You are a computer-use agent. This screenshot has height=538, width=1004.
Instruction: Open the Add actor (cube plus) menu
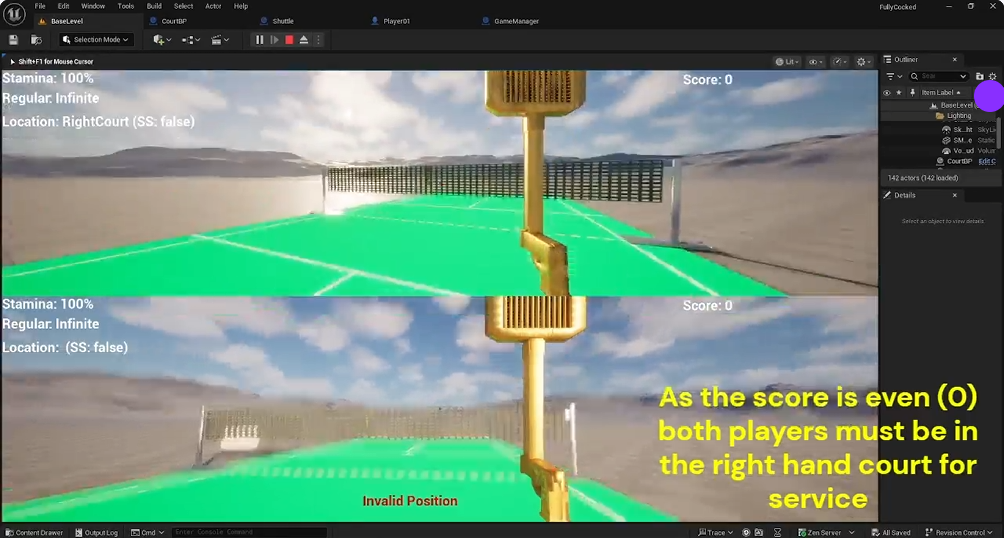[x=162, y=40]
